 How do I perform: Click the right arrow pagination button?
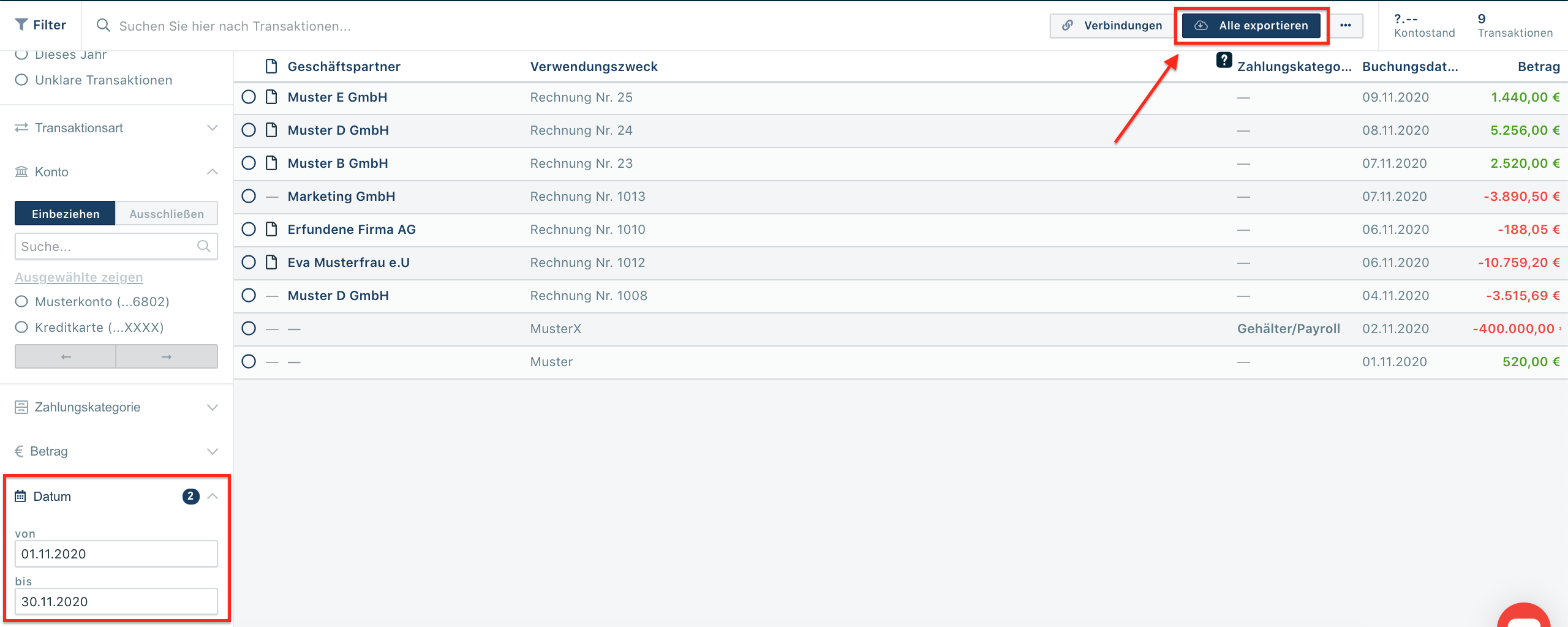point(166,356)
